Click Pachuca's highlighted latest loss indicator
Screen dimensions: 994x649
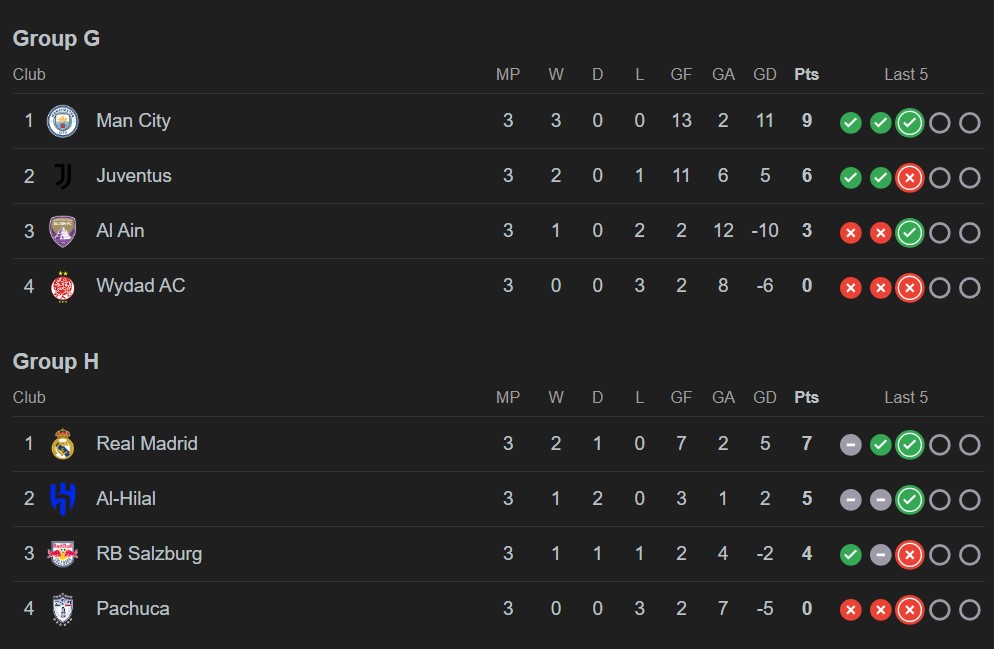[x=909, y=610]
